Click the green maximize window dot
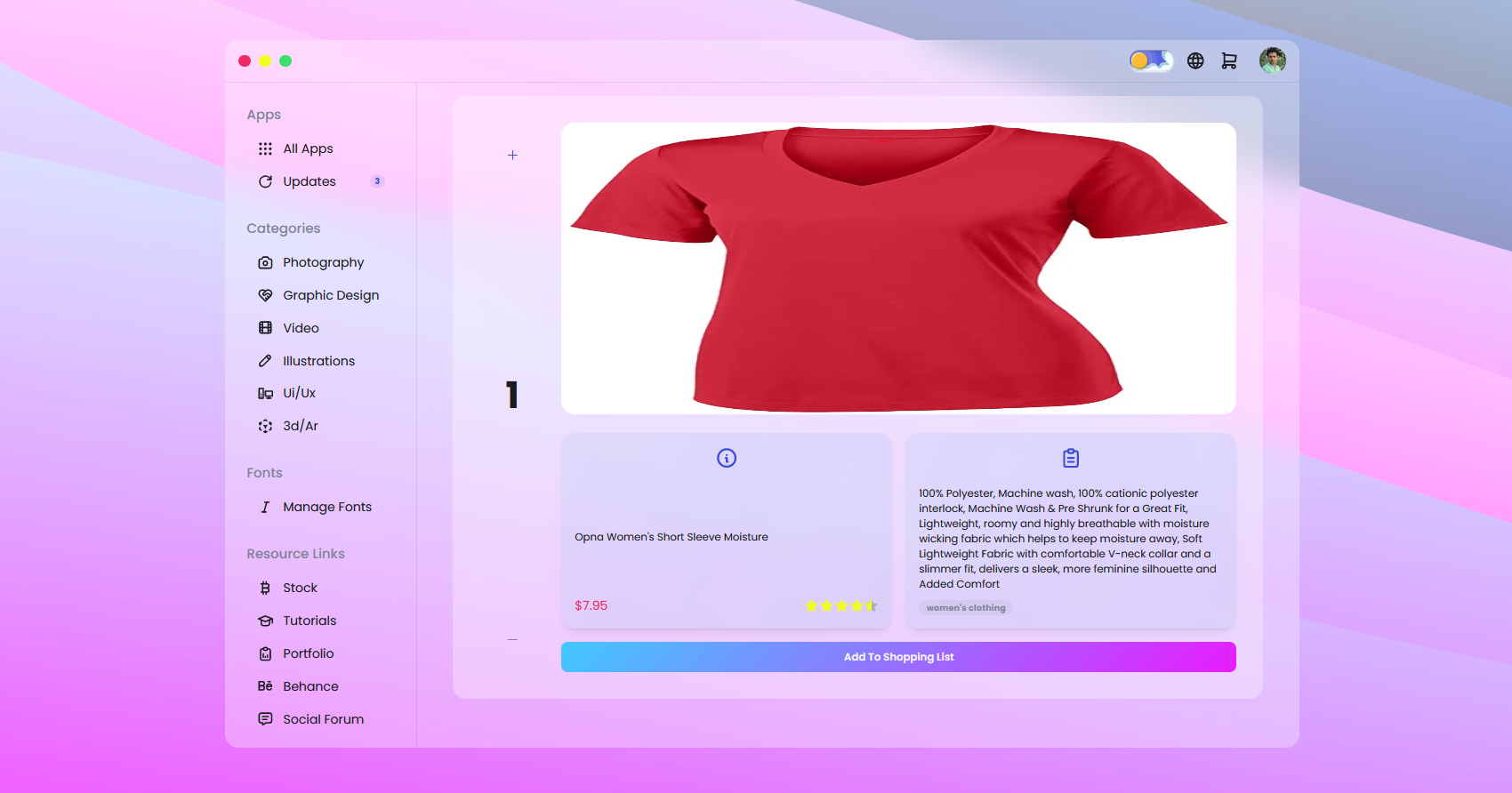This screenshot has height=793, width=1512. 286,60
